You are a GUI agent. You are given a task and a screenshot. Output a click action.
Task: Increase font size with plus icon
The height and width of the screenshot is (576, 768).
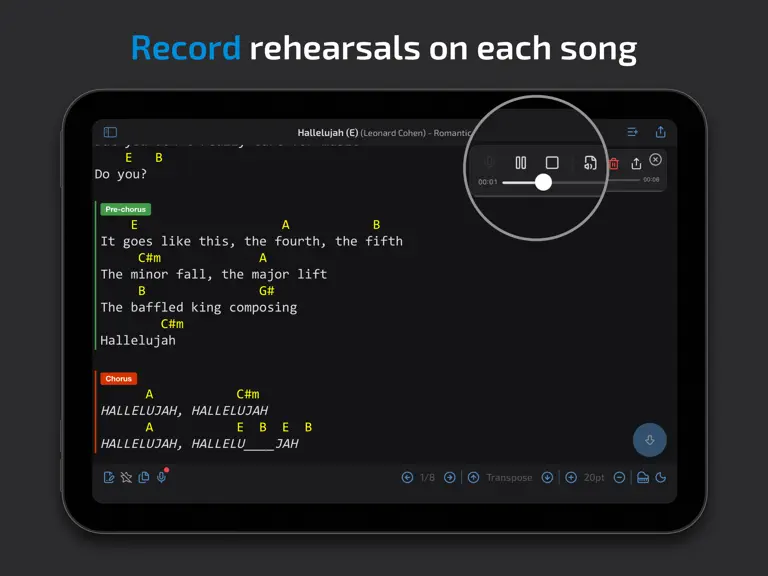571,477
